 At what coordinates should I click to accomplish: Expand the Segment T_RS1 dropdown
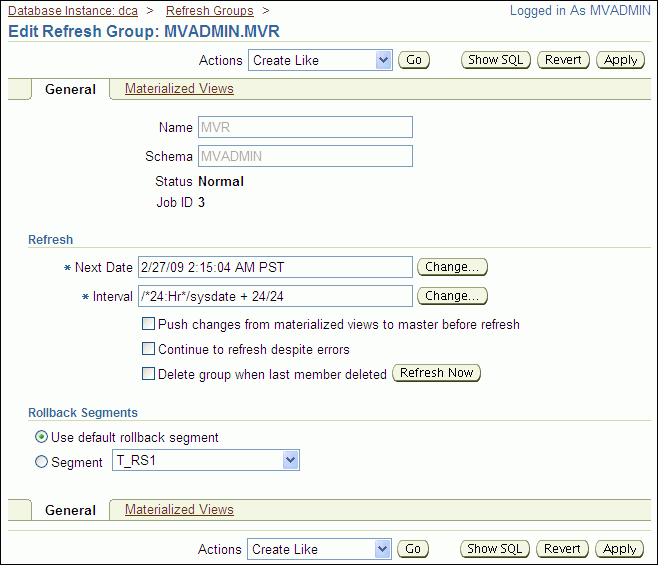(206, 460)
